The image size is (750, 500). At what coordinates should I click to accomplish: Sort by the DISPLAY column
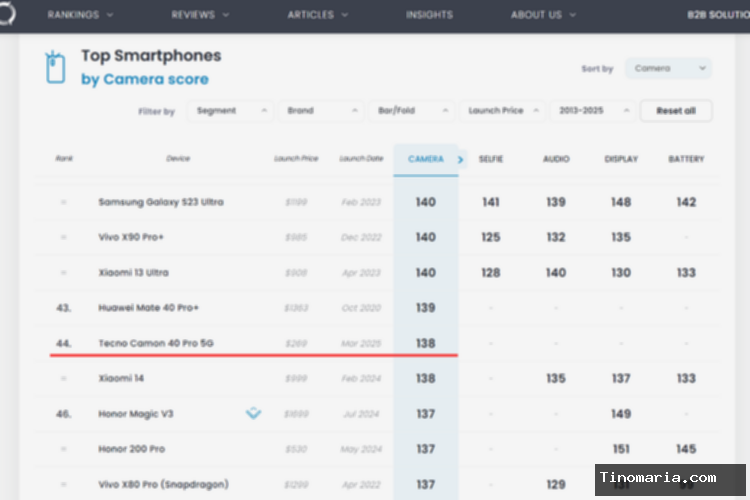pyautogui.click(x=621, y=159)
